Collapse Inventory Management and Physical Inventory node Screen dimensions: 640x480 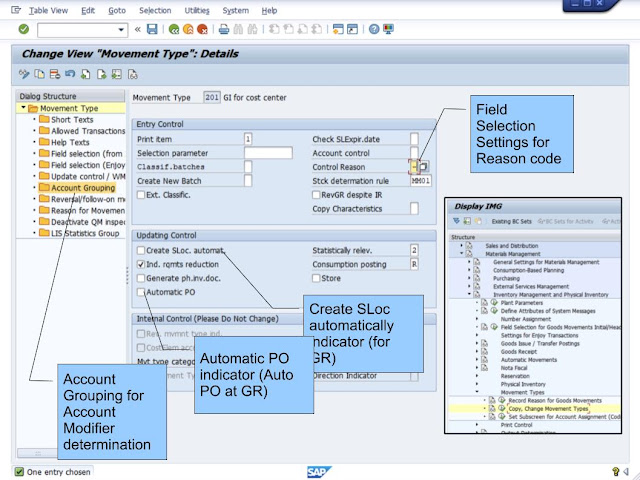(x=469, y=294)
